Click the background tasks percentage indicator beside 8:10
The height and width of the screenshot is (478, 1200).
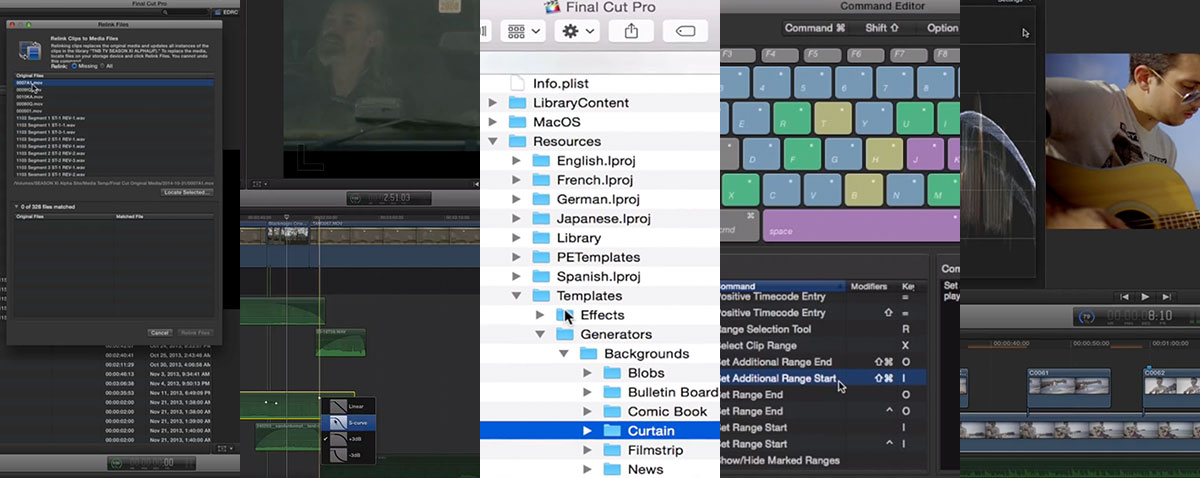coord(1087,317)
